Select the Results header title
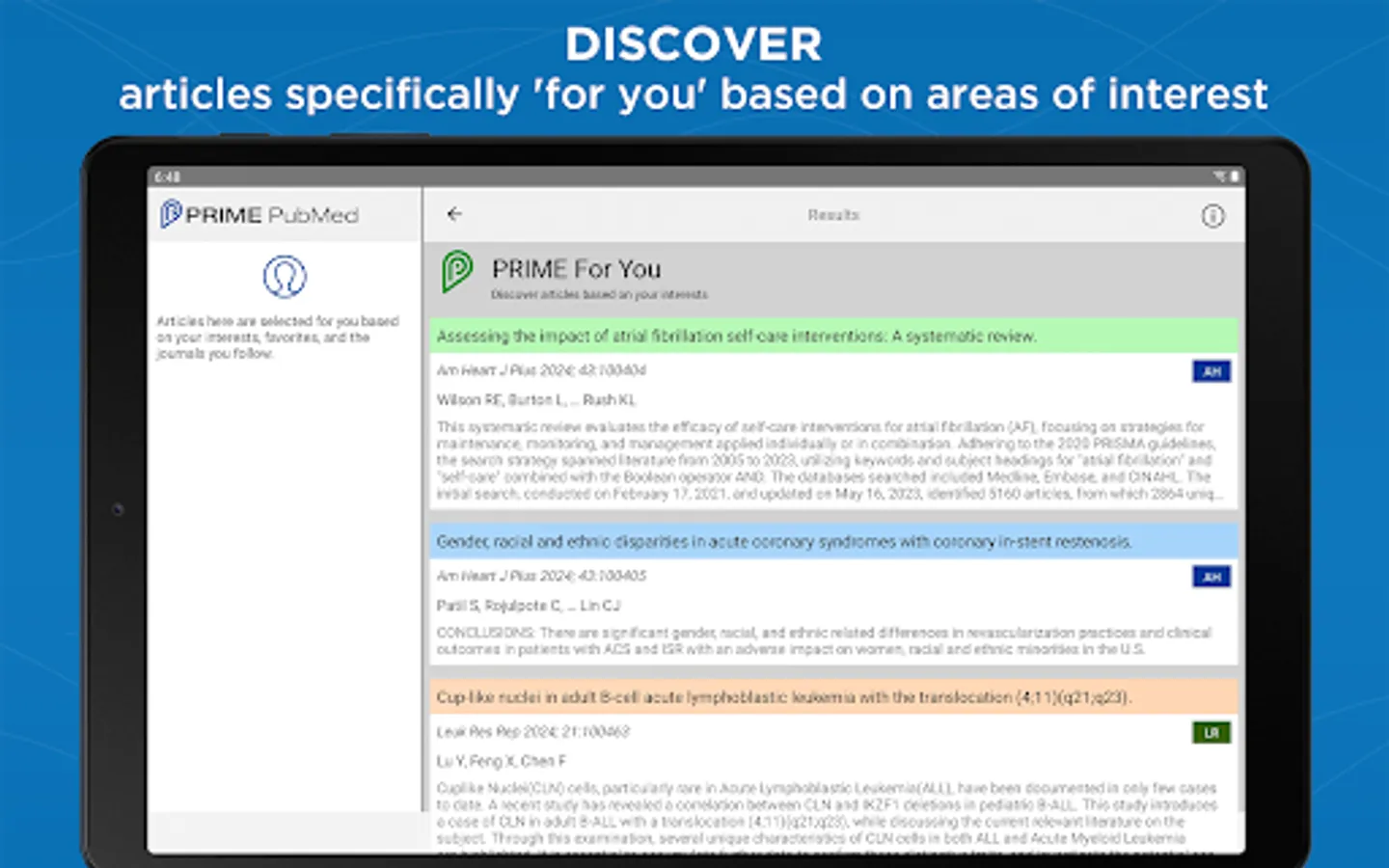 (x=833, y=215)
